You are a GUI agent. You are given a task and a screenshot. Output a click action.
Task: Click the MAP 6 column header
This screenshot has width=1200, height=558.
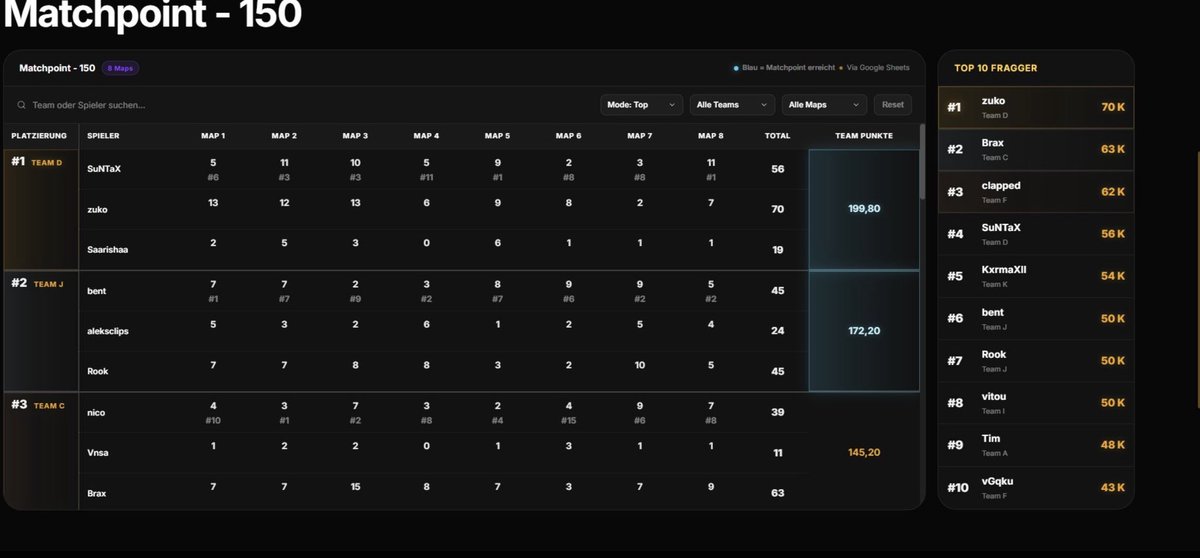568,136
